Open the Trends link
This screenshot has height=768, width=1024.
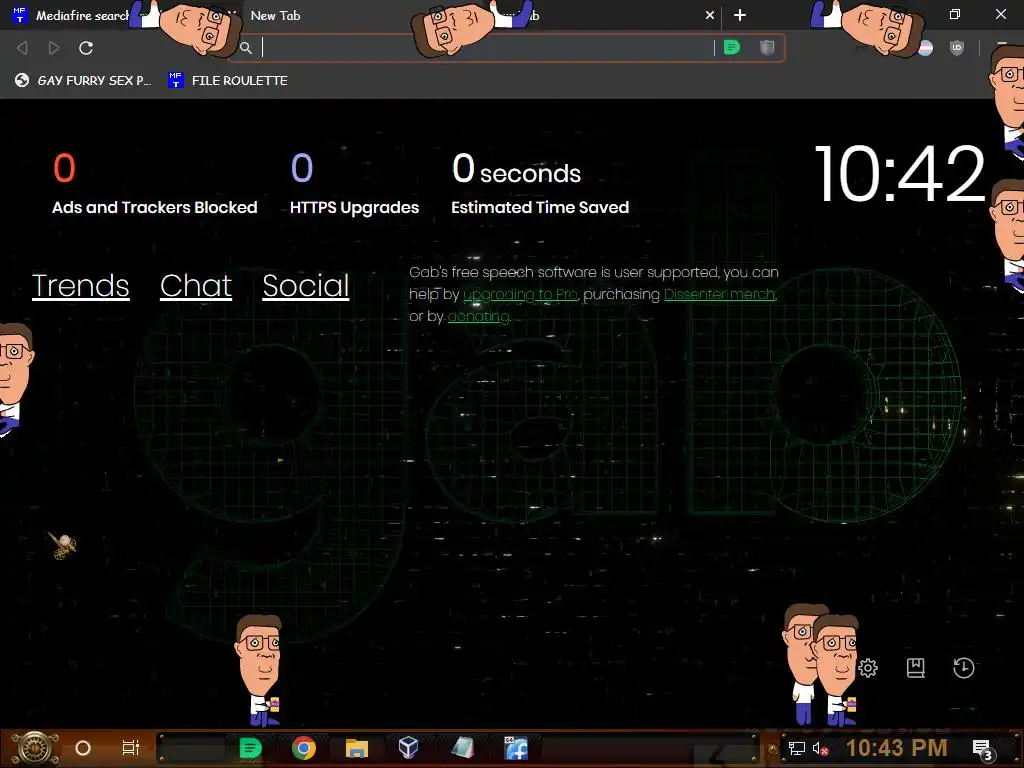81,285
